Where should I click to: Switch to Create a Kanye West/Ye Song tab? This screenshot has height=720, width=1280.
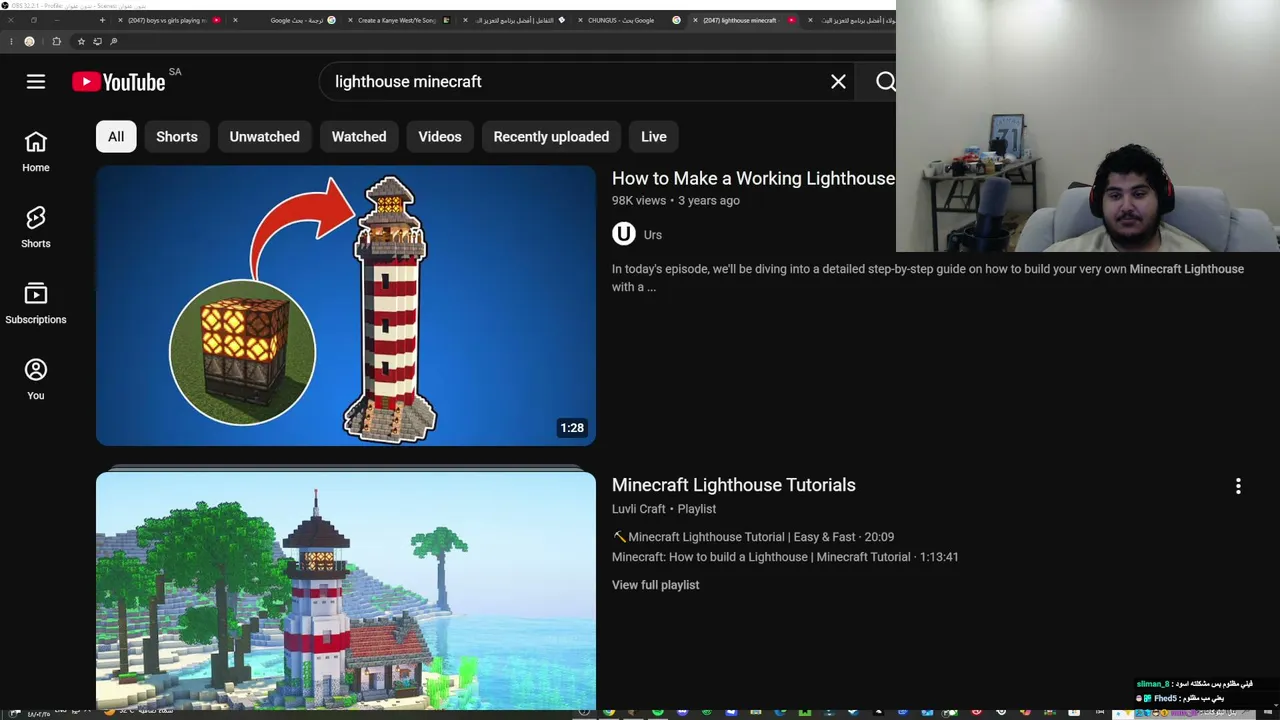[402, 20]
